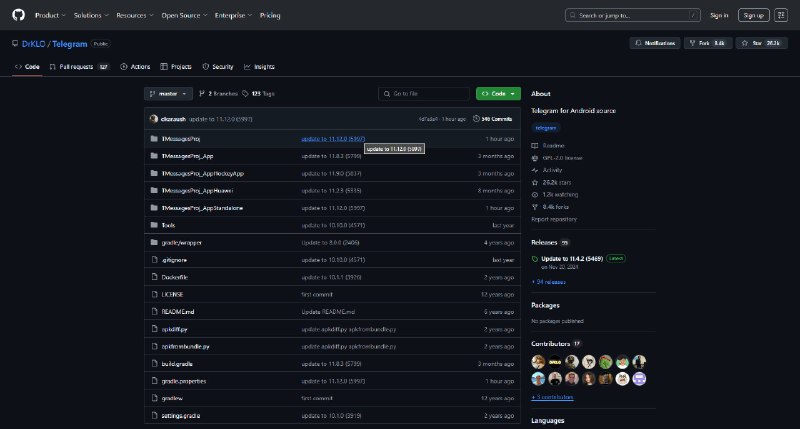Open the apkfrombundle.py file
This screenshot has width=800, height=429.
185,346
